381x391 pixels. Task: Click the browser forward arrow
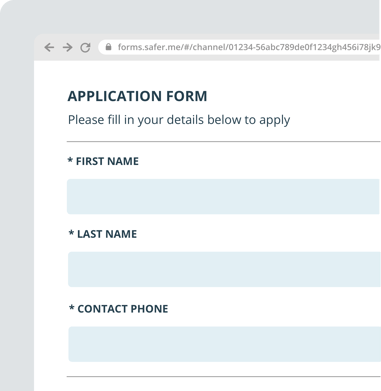tap(67, 47)
